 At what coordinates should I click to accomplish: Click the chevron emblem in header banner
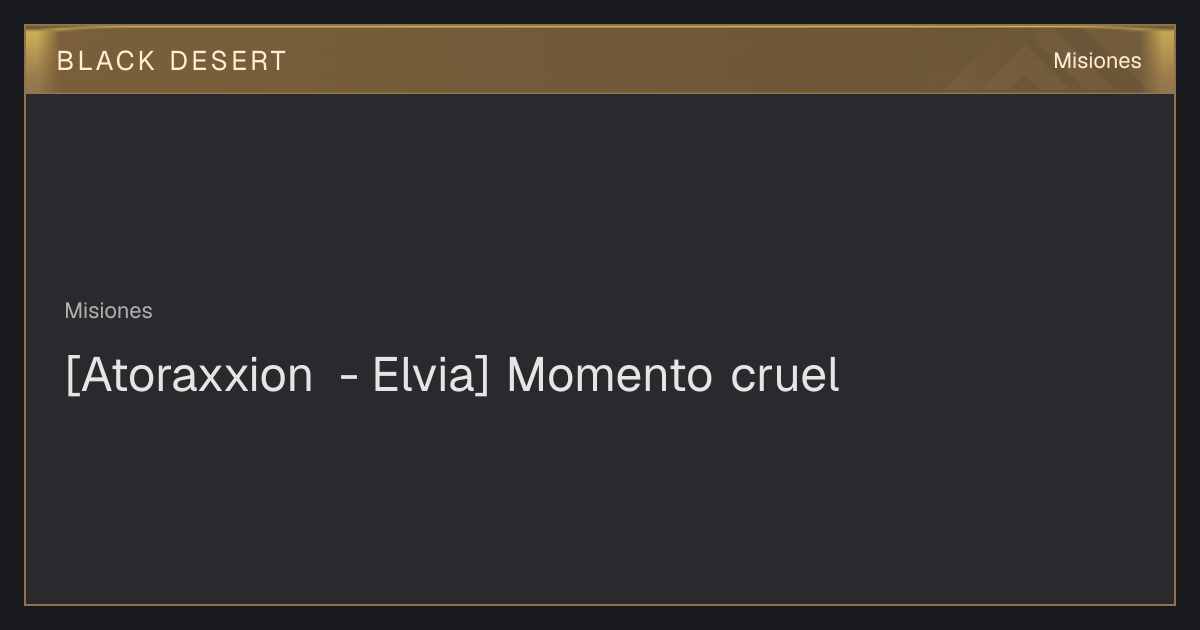1030,62
